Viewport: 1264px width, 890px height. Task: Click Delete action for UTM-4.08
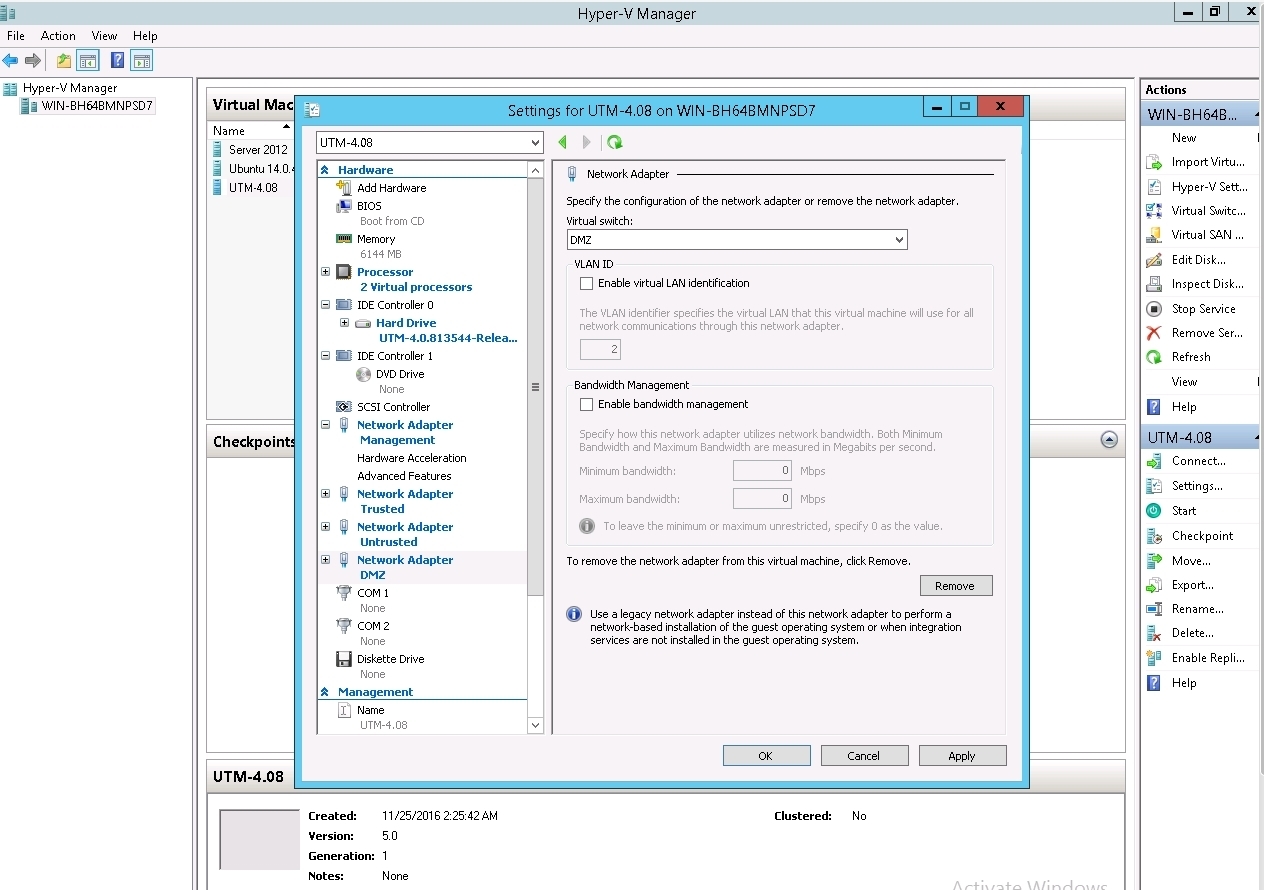[x=1192, y=633]
